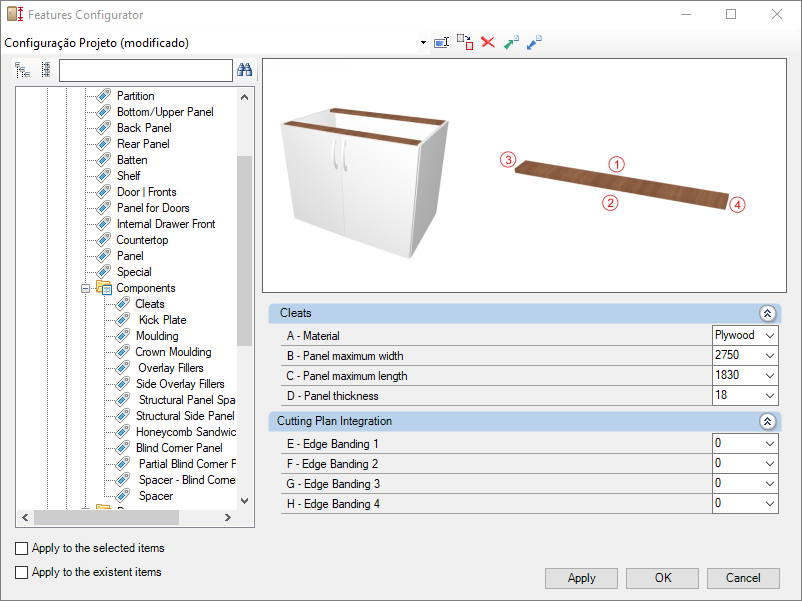Click the tree scroll down arrow
This screenshot has height=601, width=802.
[244, 501]
